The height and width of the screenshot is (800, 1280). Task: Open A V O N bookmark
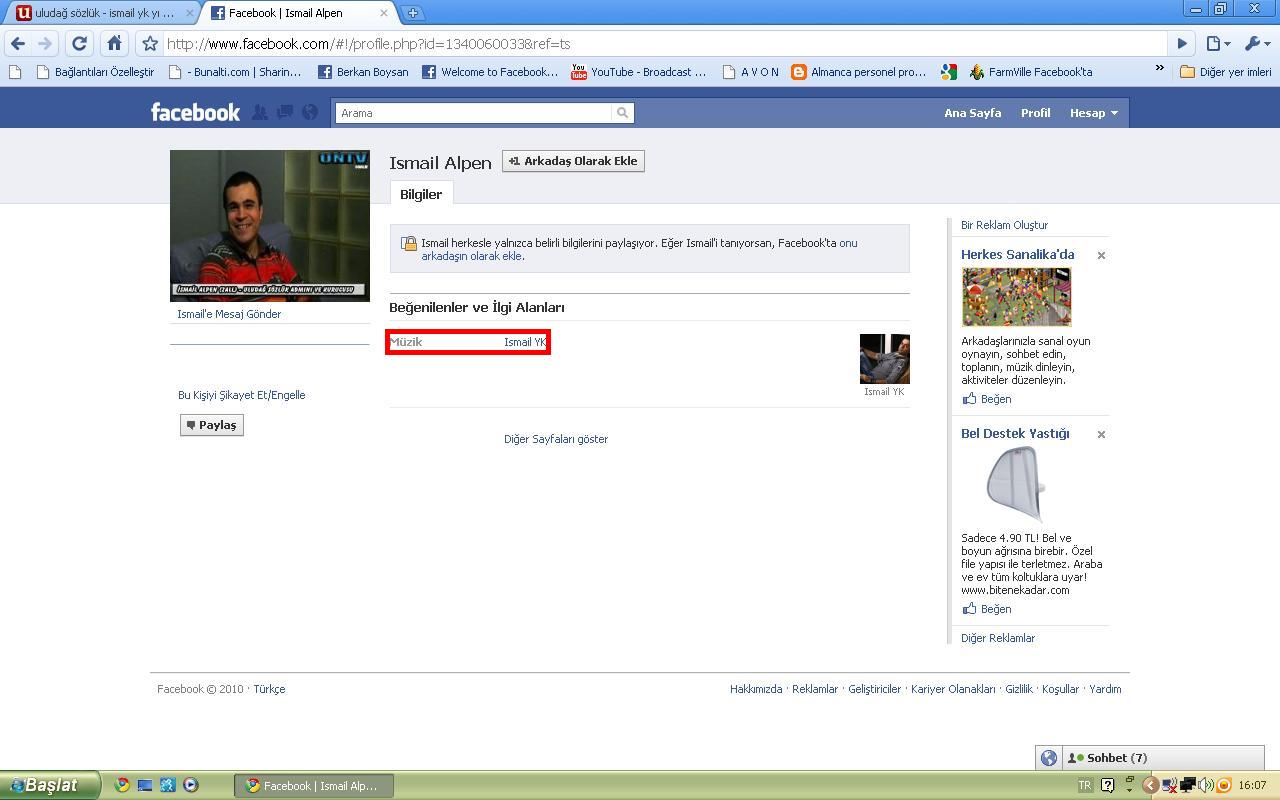tap(750, 72)
